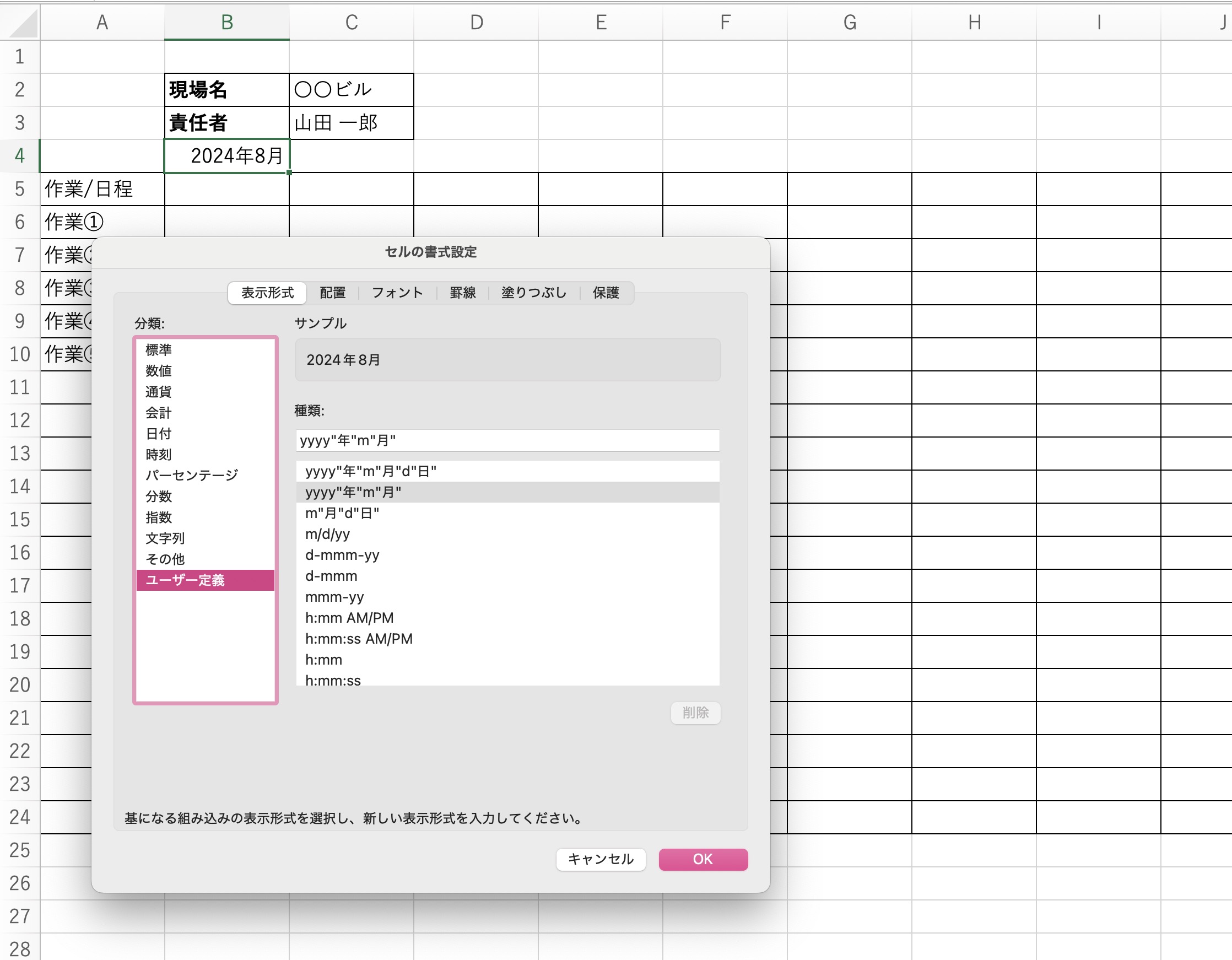Click cell 責任者 in the spreadsheet
The image size is (1232, 960).
[227, 122]
